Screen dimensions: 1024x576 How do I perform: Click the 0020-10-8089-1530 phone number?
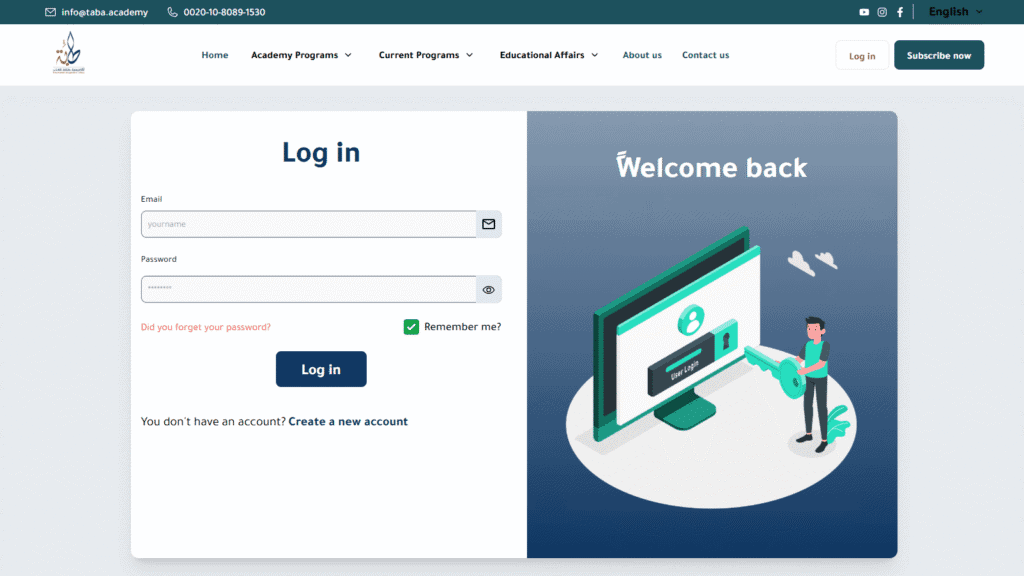224,12
